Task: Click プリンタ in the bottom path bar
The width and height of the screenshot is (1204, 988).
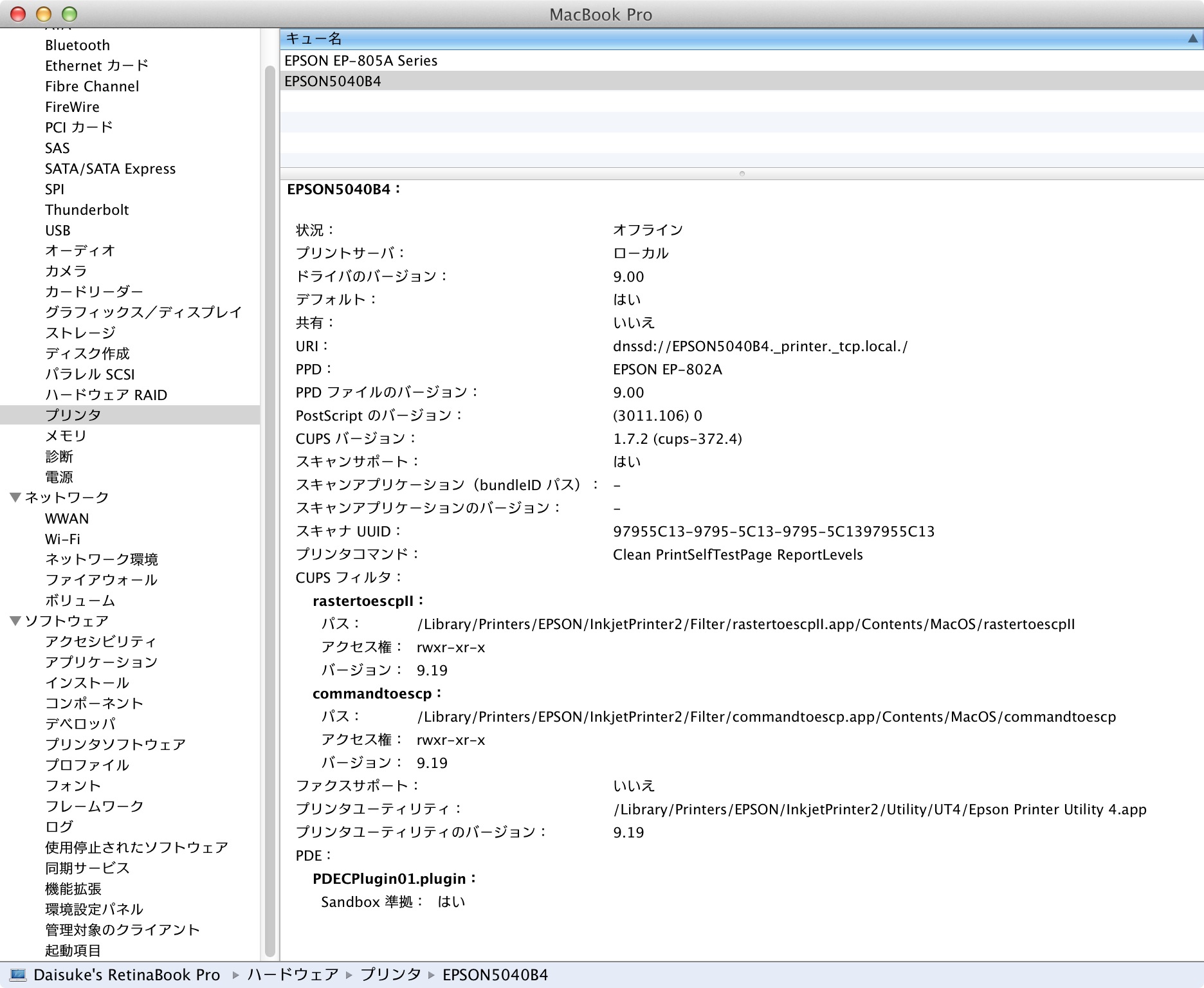Action: pyautogui.click(x=390, y=974)
